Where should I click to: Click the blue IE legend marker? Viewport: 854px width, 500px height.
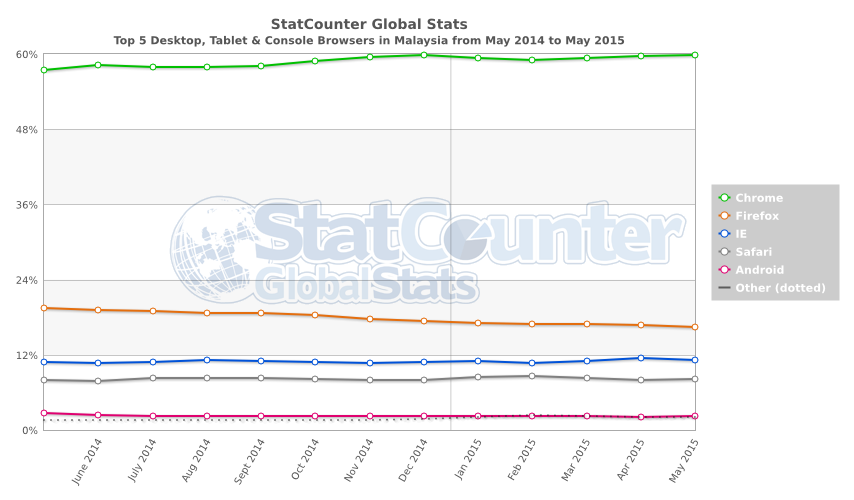click(x=725, y=234)
